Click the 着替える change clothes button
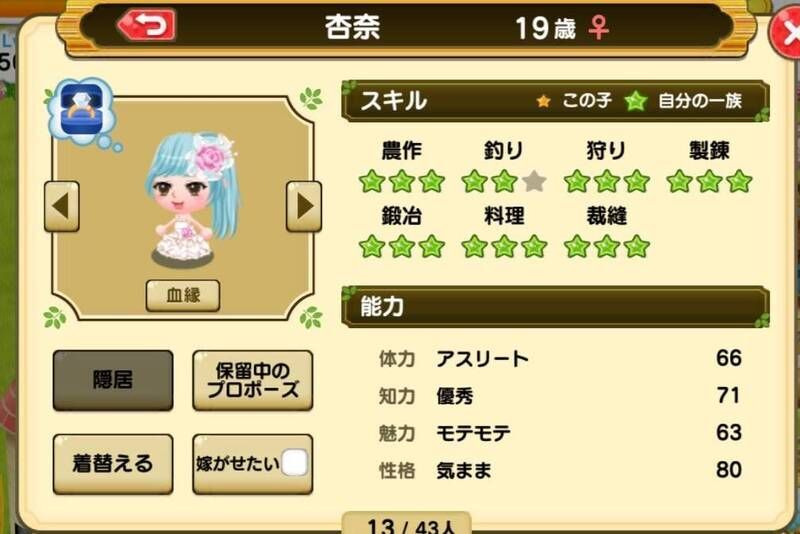This screenshot has height=534, width=800. [113, 464]
